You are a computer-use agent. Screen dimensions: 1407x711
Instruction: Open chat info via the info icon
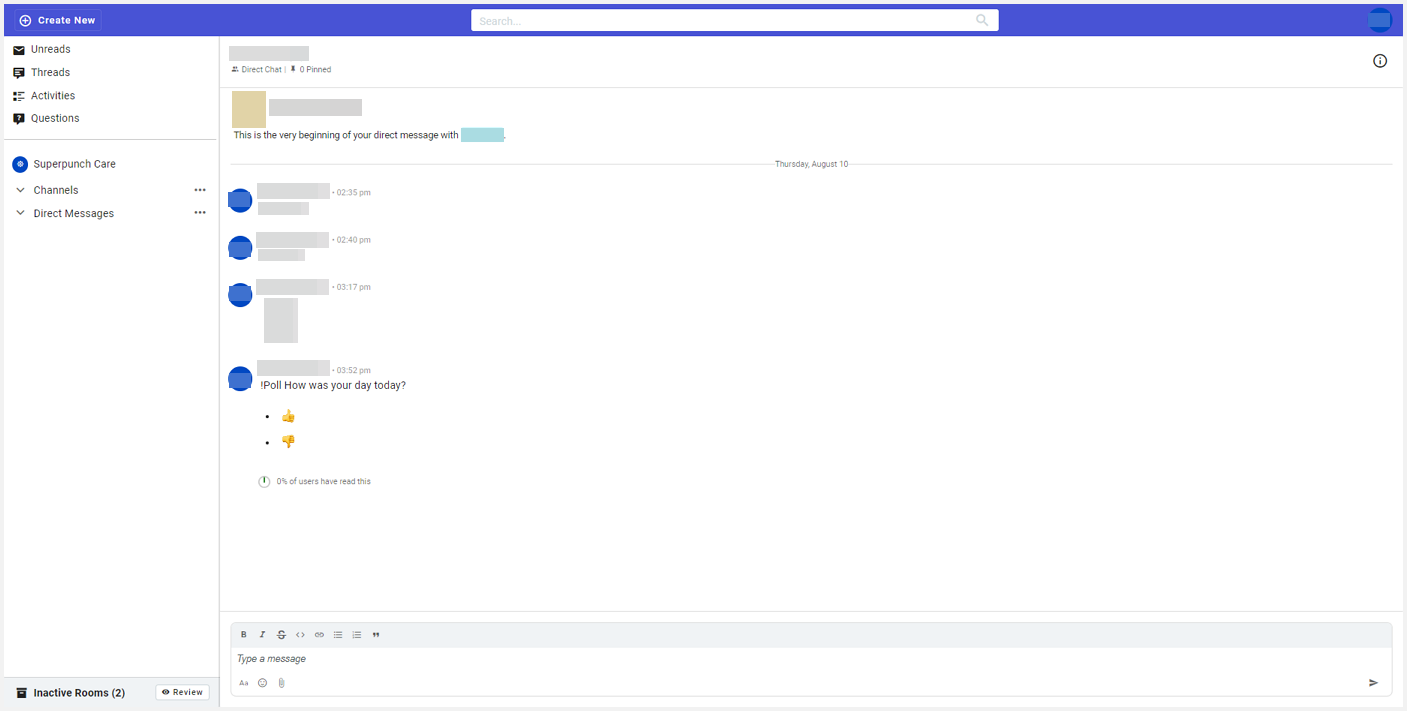(1380, 61)
